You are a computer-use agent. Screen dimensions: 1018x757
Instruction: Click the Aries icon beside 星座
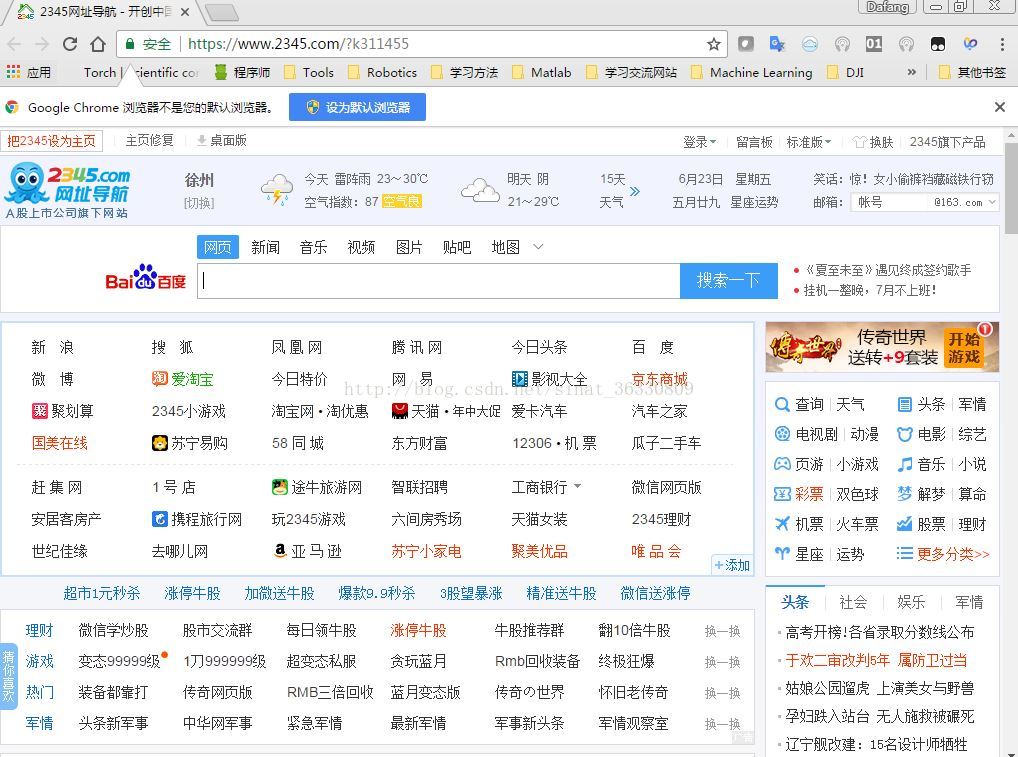point(782,554)
